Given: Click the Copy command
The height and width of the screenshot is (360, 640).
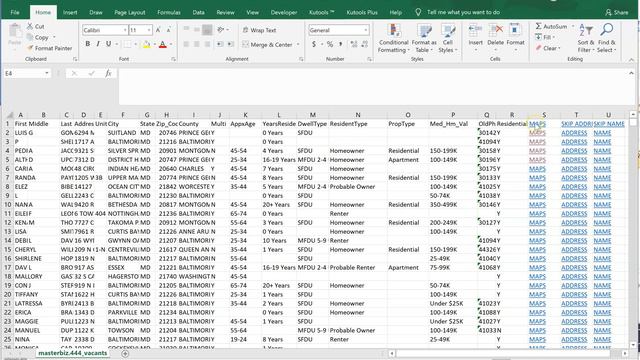Looking at the screenshot, I should tap(41, 37).
